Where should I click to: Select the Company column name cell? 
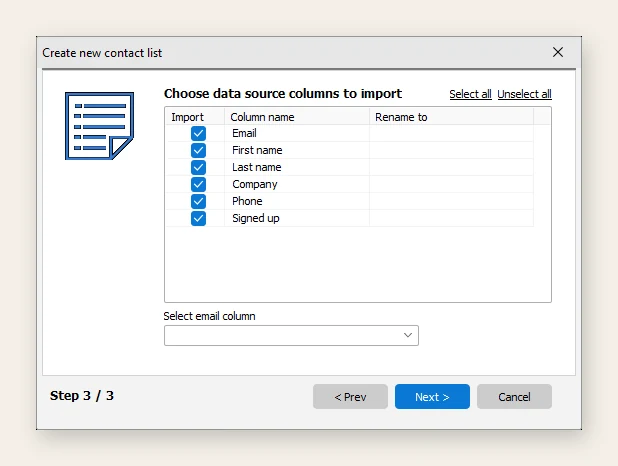[297, 184]
